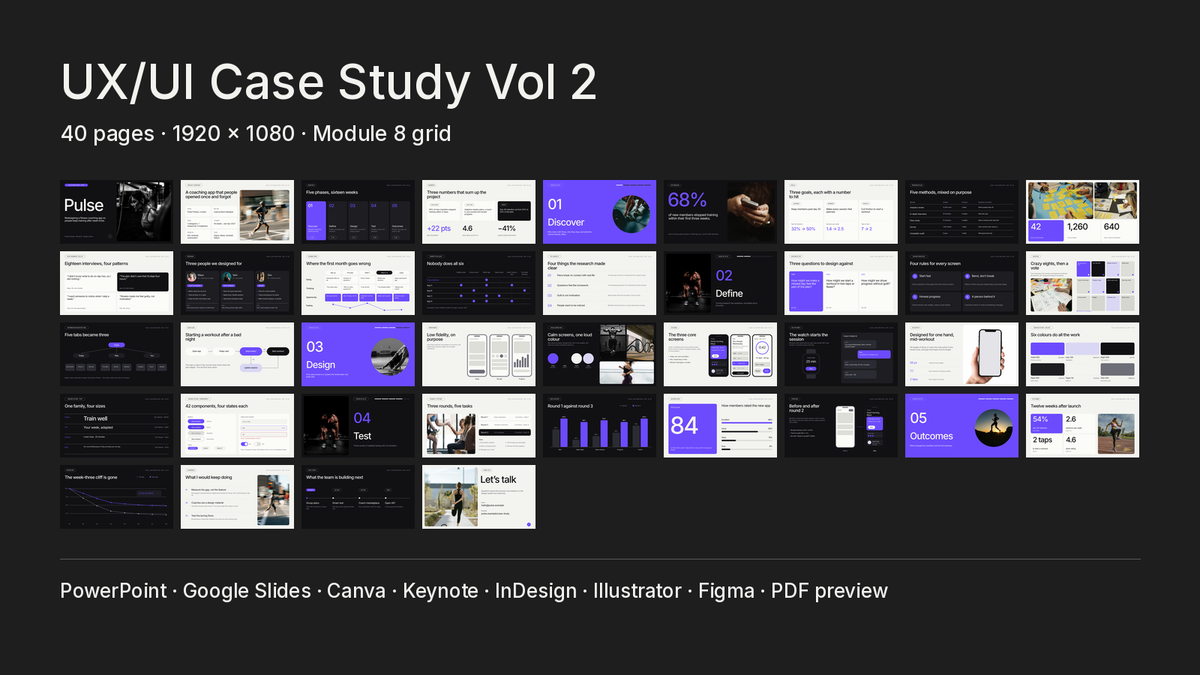Select the '01 Discover' section slide
1200x675 pixels.
(x=600, y=212)
